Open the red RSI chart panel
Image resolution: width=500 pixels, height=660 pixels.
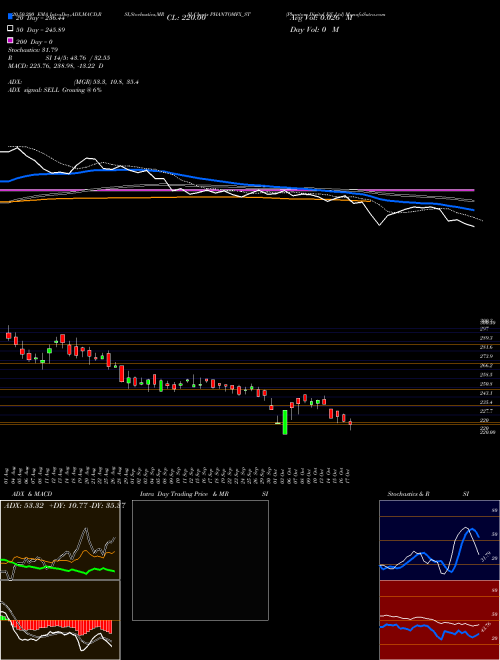point(439,620)
